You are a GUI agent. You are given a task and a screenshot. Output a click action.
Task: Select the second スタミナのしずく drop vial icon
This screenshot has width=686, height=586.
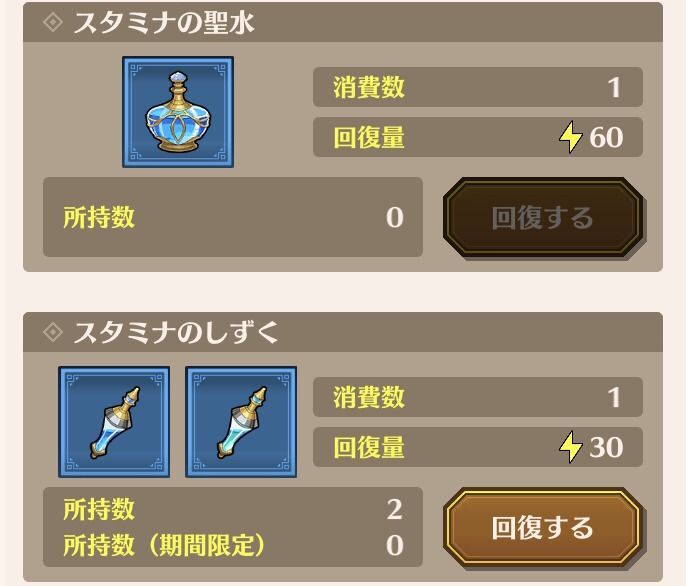point(241,422)
